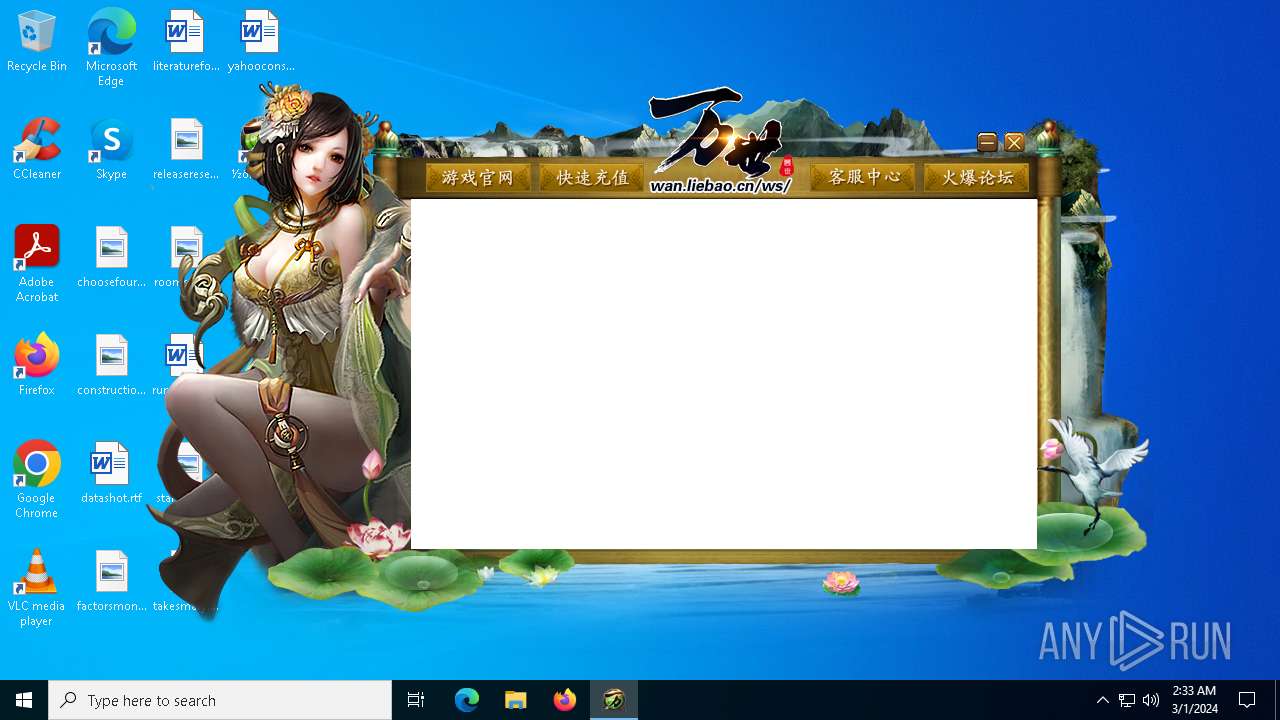The image size is (1280, 720).
Task: Open the volume control tray icon
Action: coord(1151,700)
